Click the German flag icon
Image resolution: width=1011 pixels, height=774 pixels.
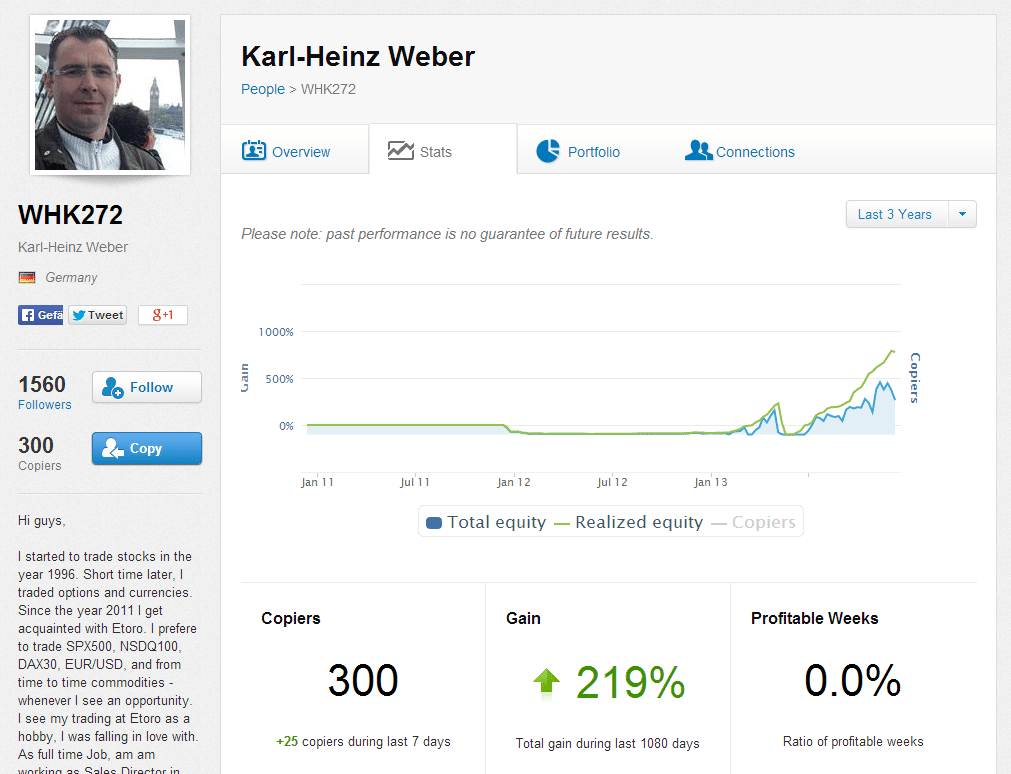[27, 278]
